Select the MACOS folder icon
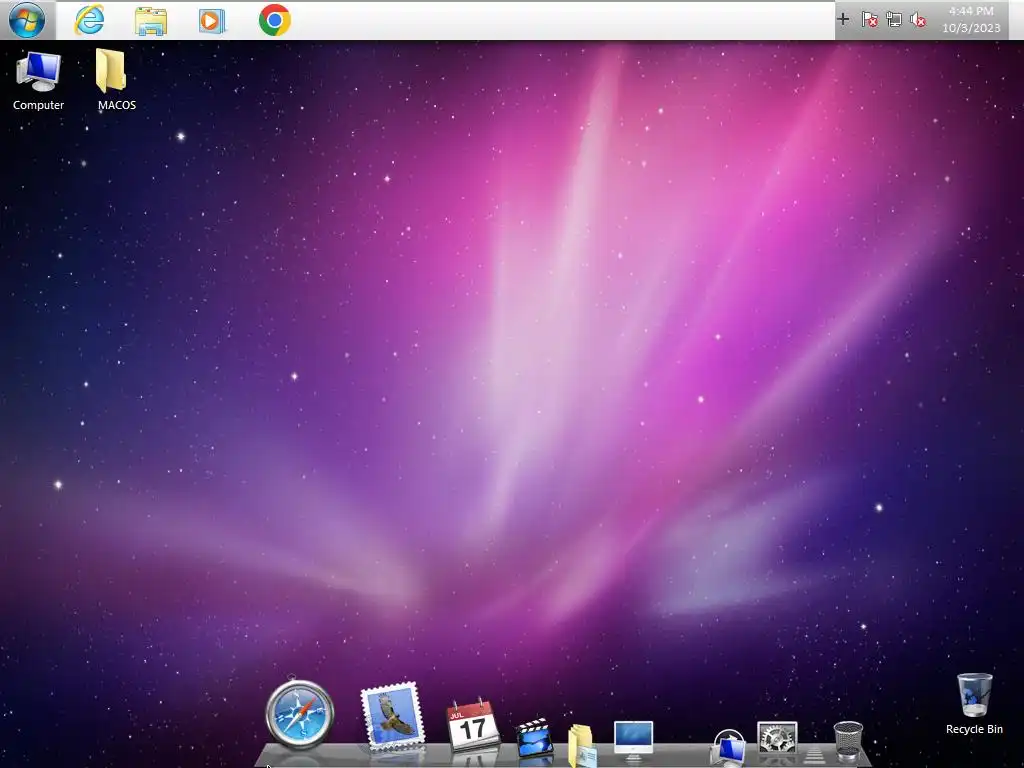 [116, 80]
